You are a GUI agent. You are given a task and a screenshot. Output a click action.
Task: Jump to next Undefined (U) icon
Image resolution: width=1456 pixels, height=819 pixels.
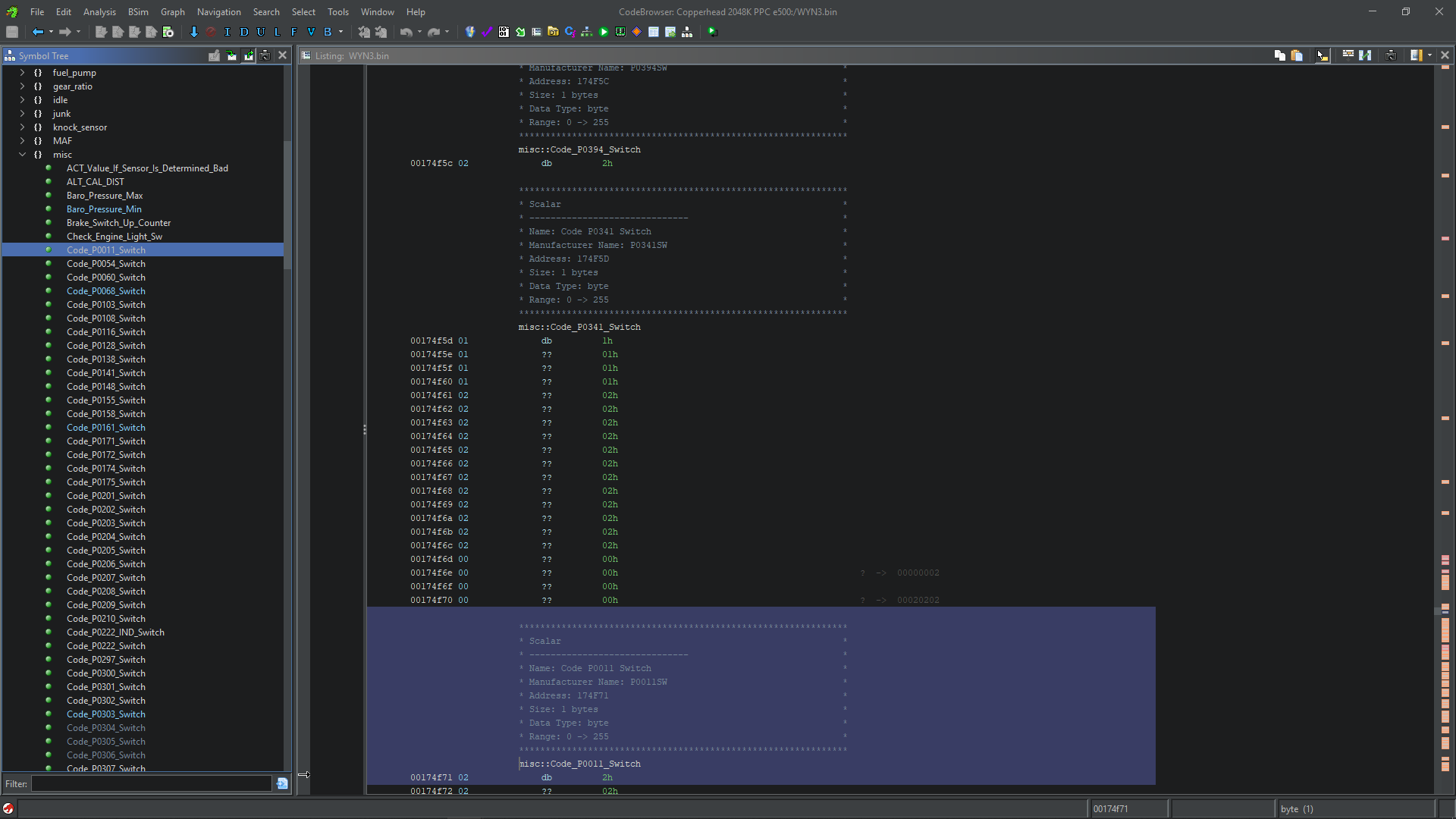pyautogui.click(x=261, y=32)
